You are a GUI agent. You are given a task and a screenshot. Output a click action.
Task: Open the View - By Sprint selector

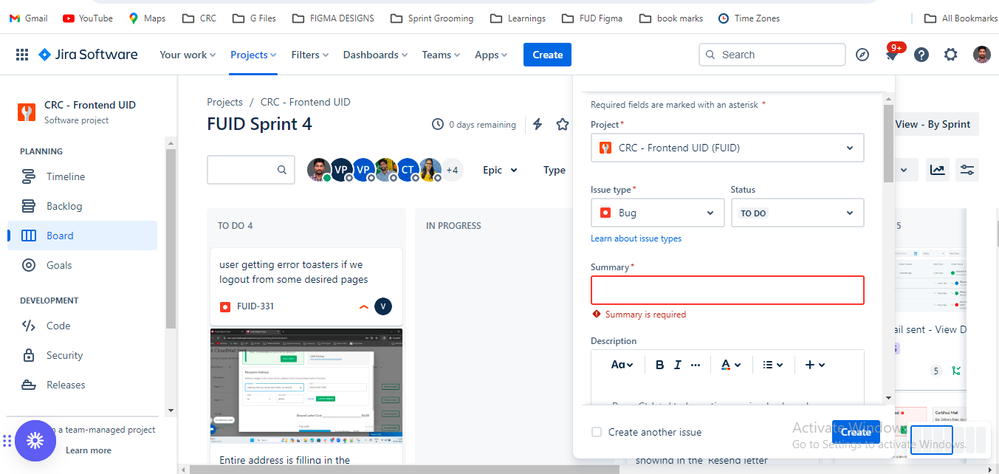point(932,124)
